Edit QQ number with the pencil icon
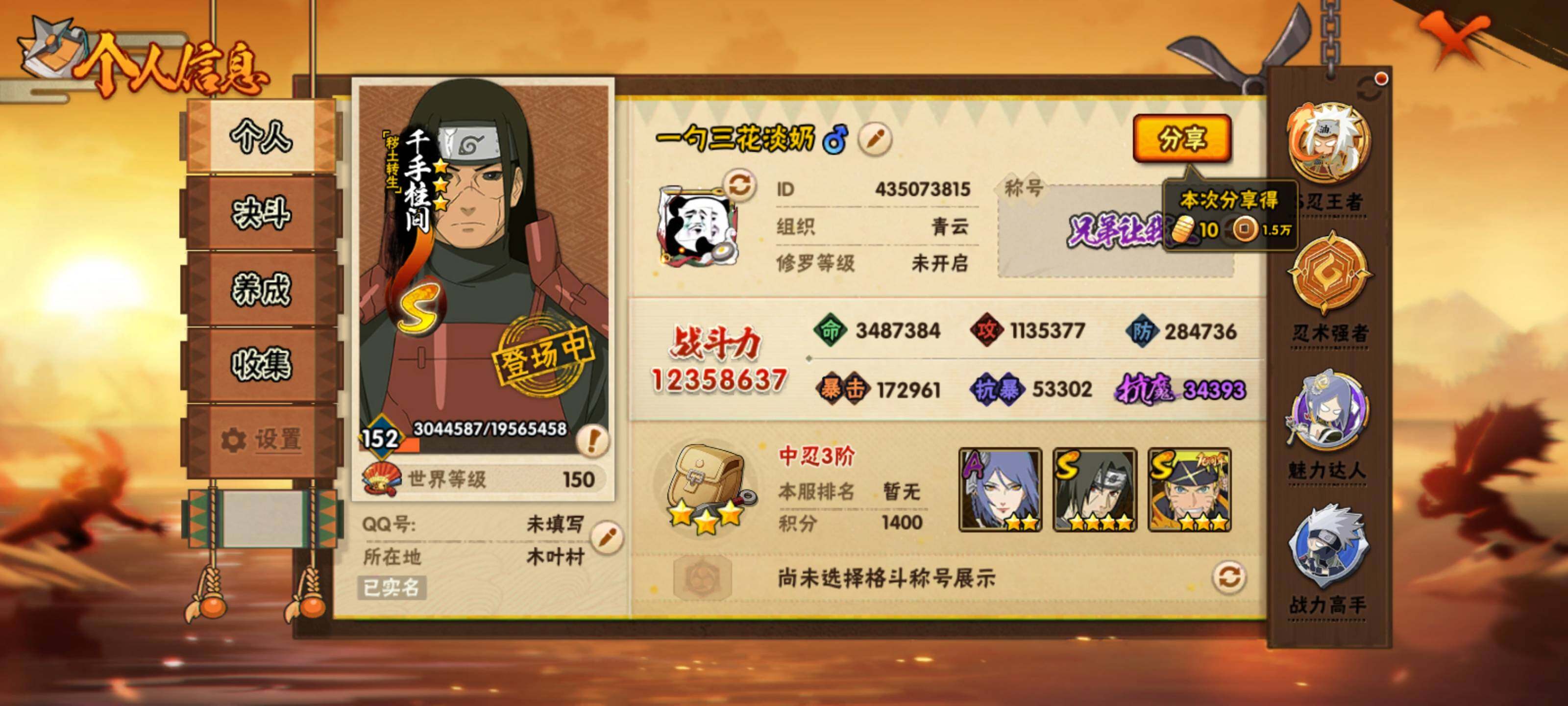The image size is (1568, 706). point(607,538)
